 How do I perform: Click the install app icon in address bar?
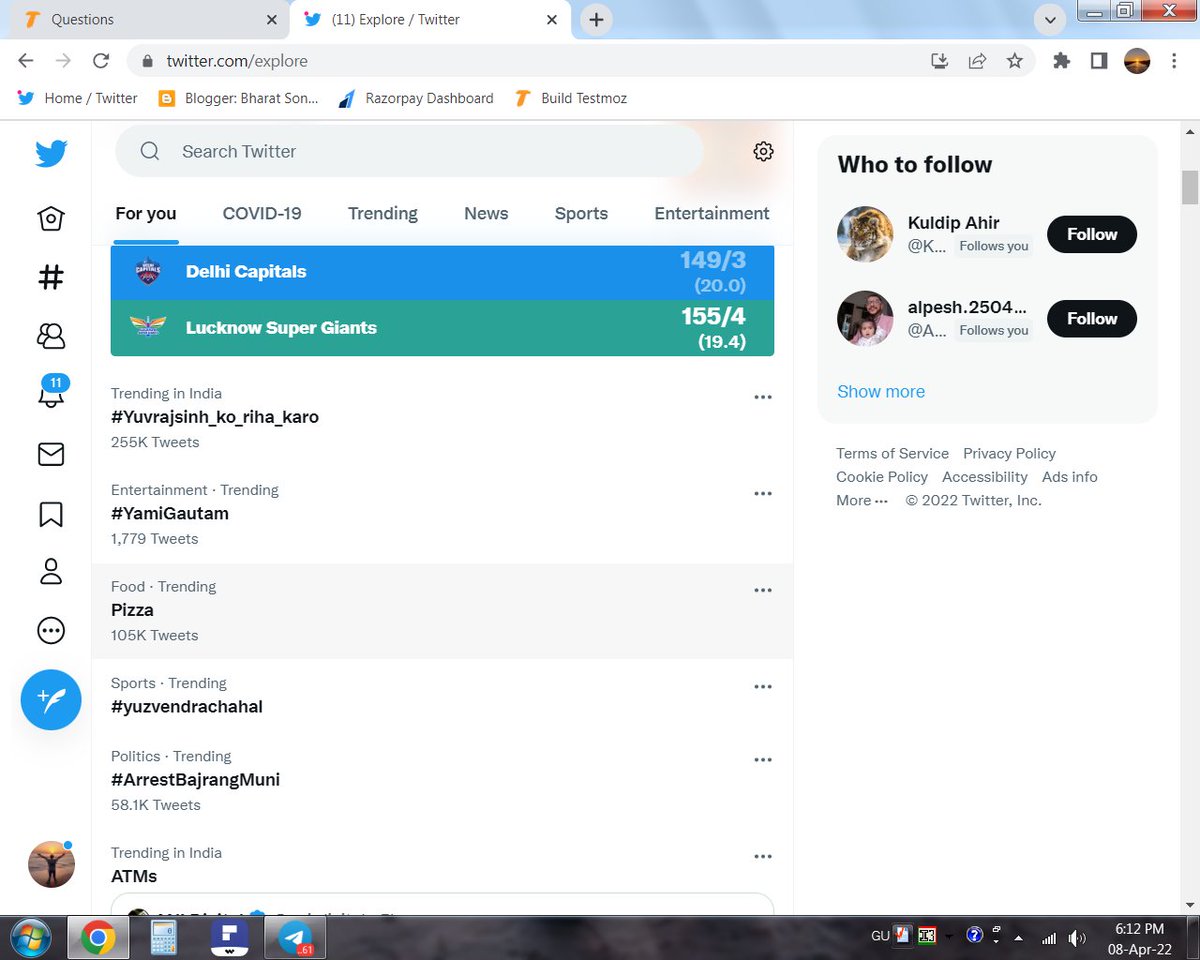click(939, 61)
